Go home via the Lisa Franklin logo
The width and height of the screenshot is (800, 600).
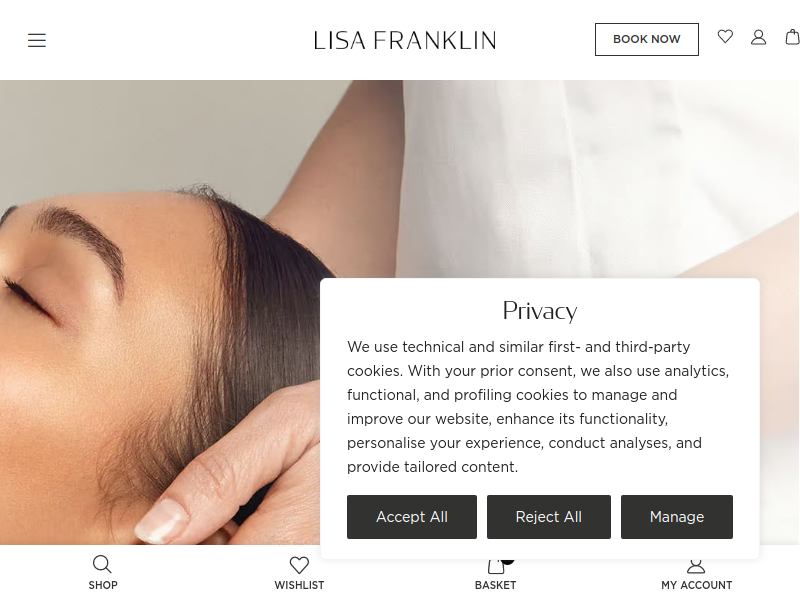tap(405, 40)
